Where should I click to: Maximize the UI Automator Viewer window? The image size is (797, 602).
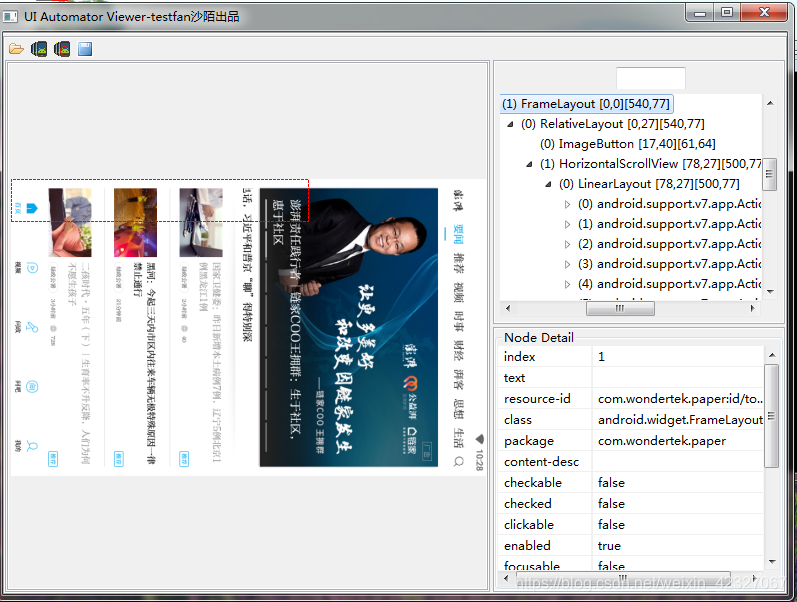coord(727,12)
